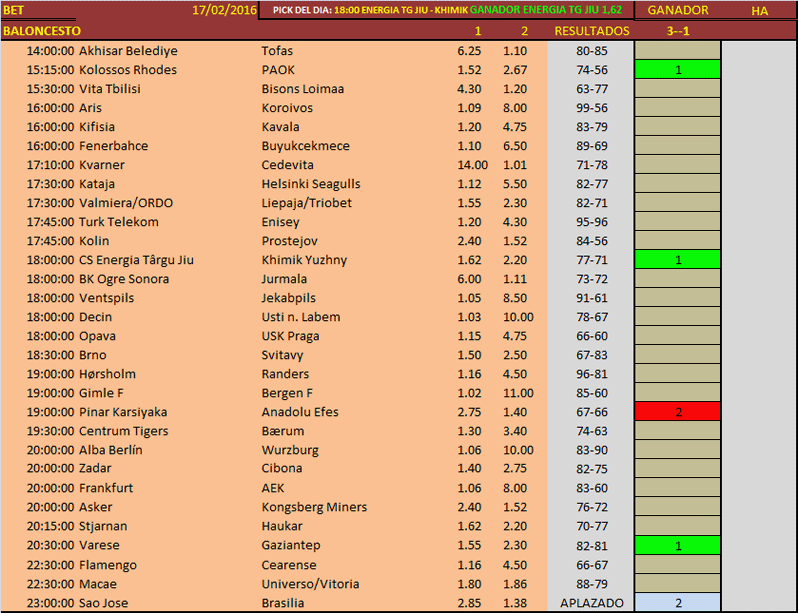Select the PAOK team cell
Screen dimensions: 798x613
coord(278,70)
